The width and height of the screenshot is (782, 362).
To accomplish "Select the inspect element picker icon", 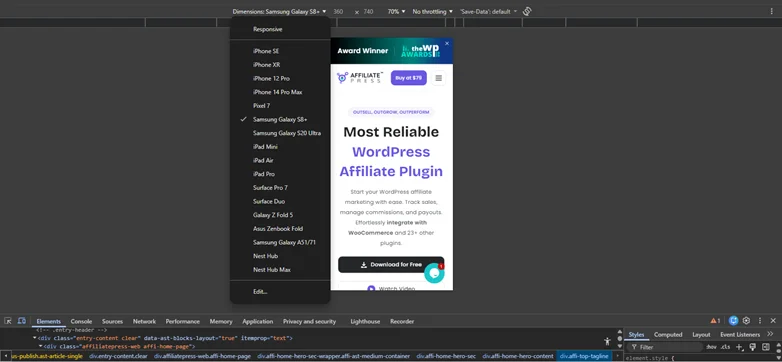I will [x=8, y=321].
